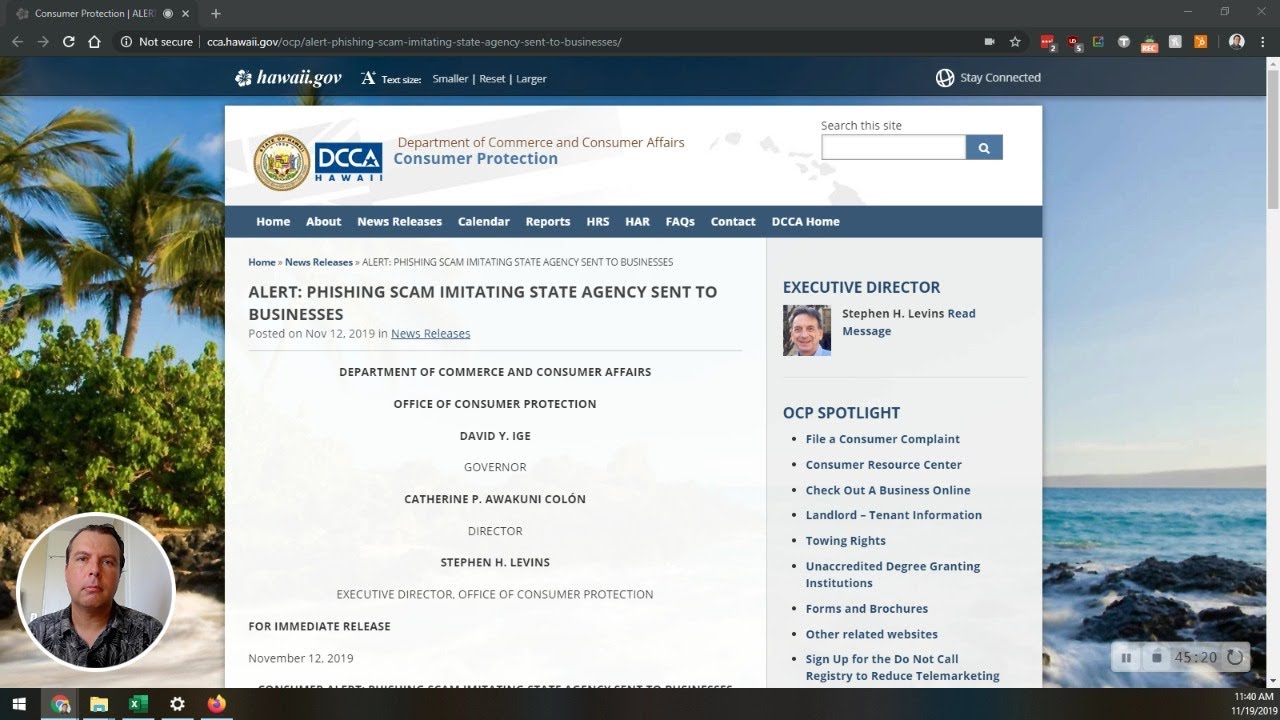Open the DCCA Home navigation item

coord(805,222)
